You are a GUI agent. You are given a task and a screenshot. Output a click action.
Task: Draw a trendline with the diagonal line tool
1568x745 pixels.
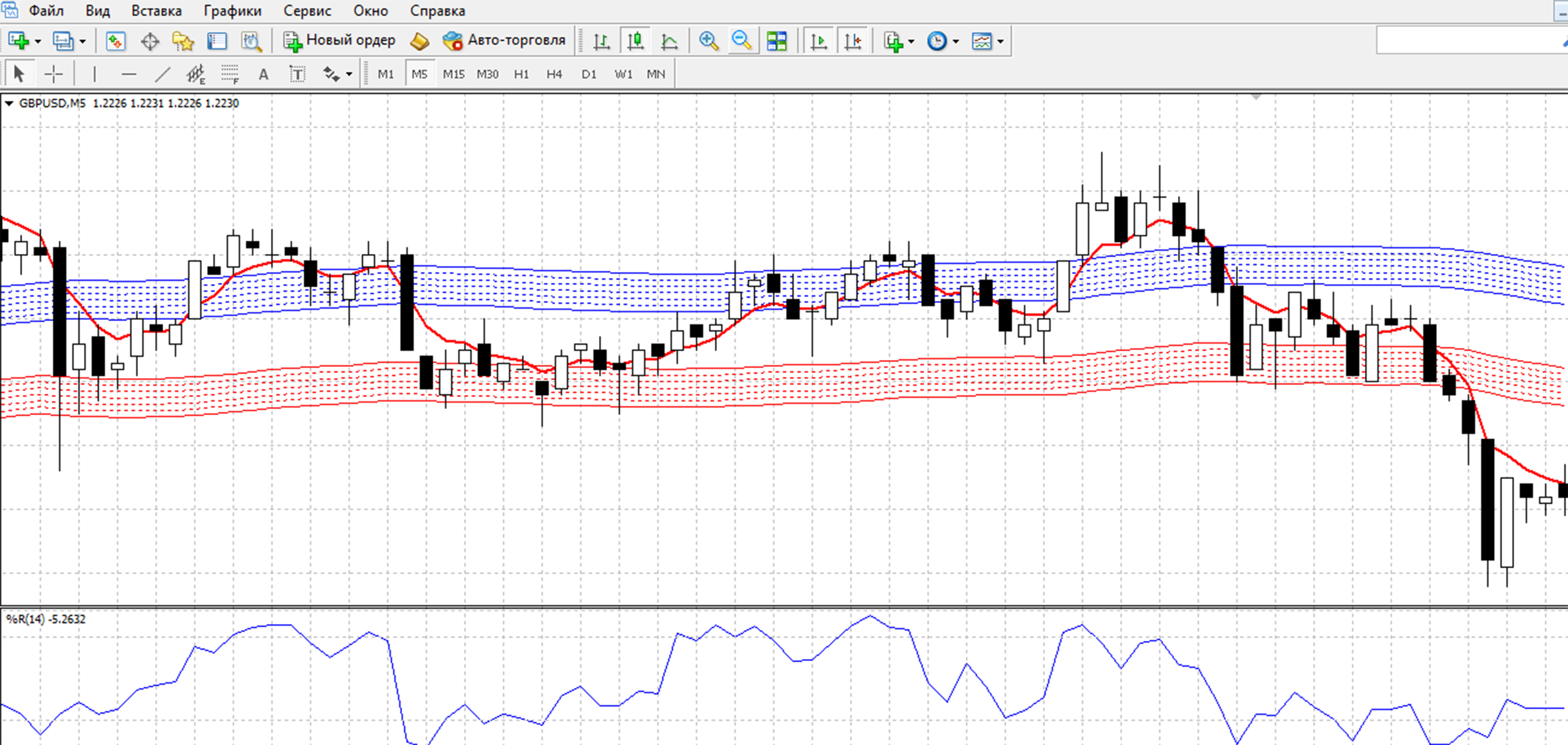[x=162, y=75]
